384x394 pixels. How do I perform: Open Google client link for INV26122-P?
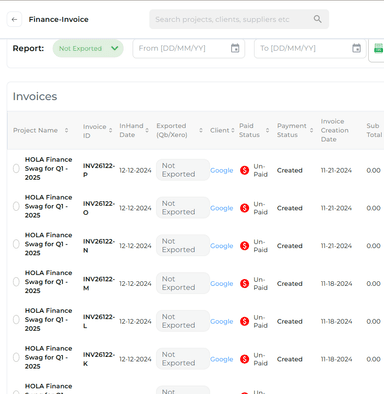[x=222, y=170]
